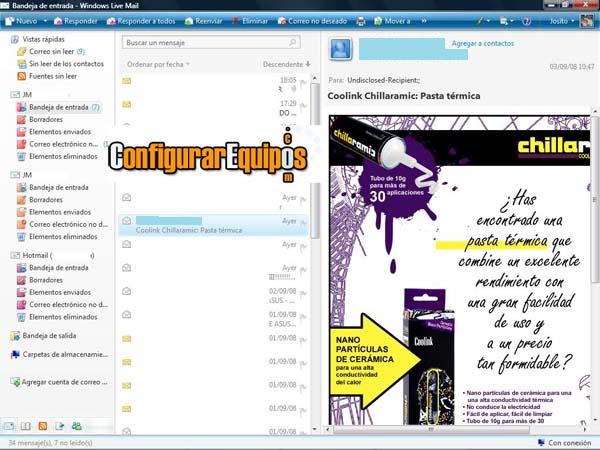
Task: Click the preview pane vertical scrollbar
Action: (595, 199)
